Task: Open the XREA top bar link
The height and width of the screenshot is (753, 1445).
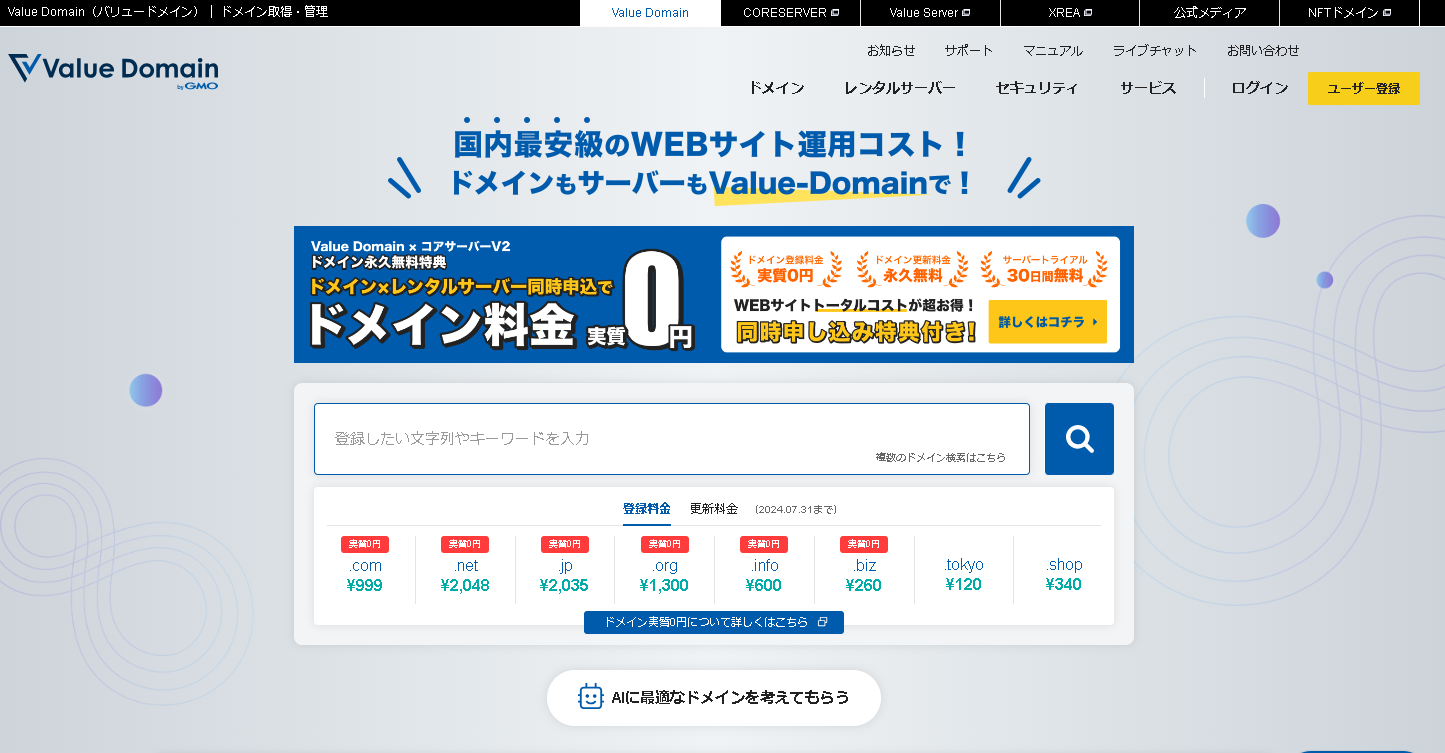Action: tap(1070, 13)
